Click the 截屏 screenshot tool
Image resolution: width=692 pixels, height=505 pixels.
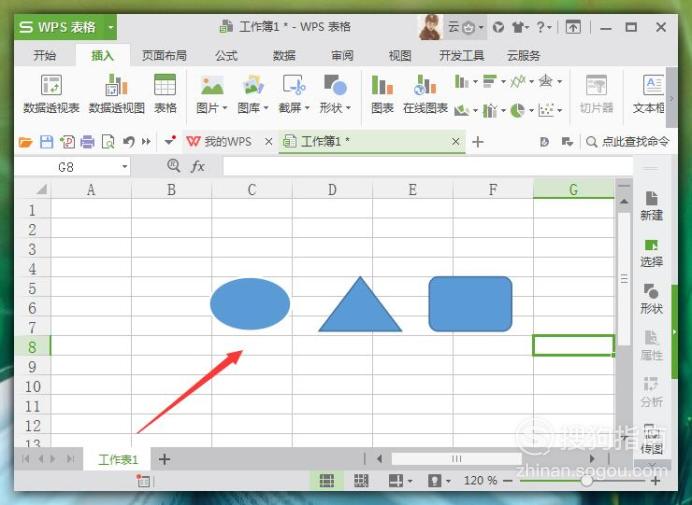pos(294,85)
